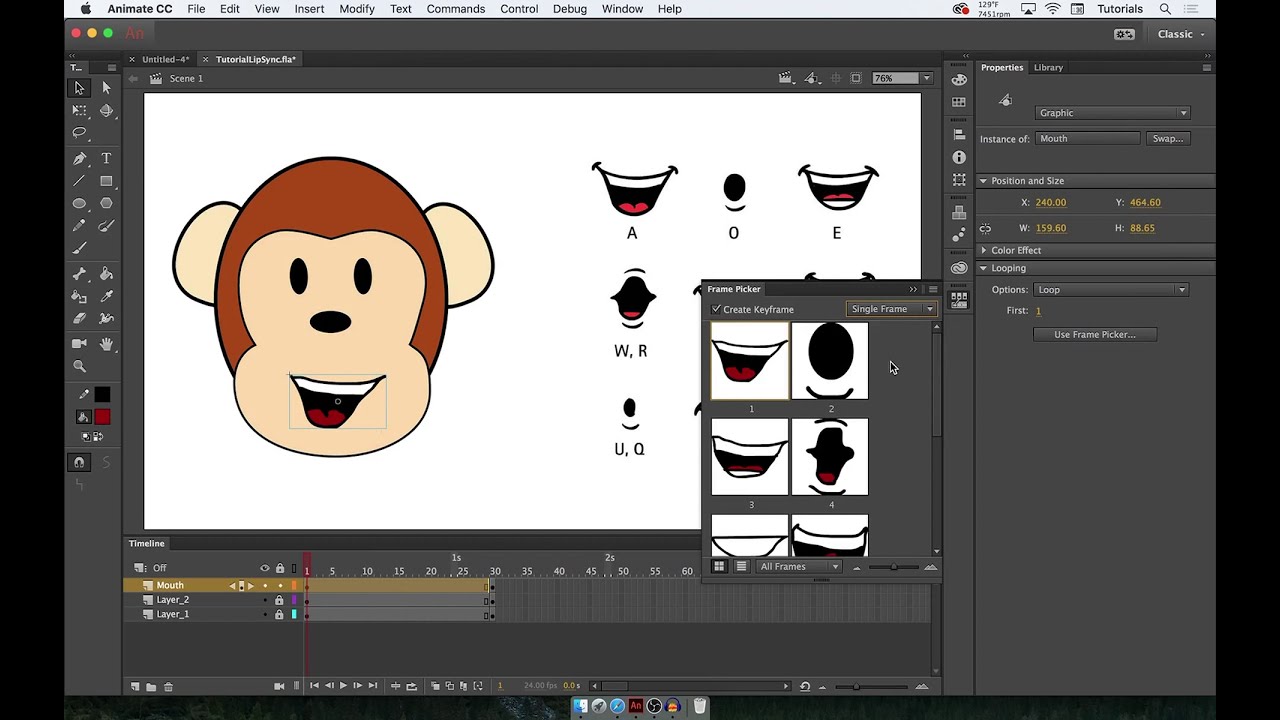The image size is (1280, 720).
Task: Toggle the lock on Layer_1
Action: (x=279, y=614)
